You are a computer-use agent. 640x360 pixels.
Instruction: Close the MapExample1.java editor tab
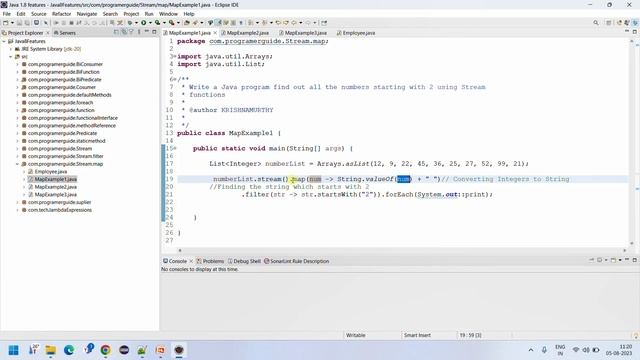click(x=215, y=33)
